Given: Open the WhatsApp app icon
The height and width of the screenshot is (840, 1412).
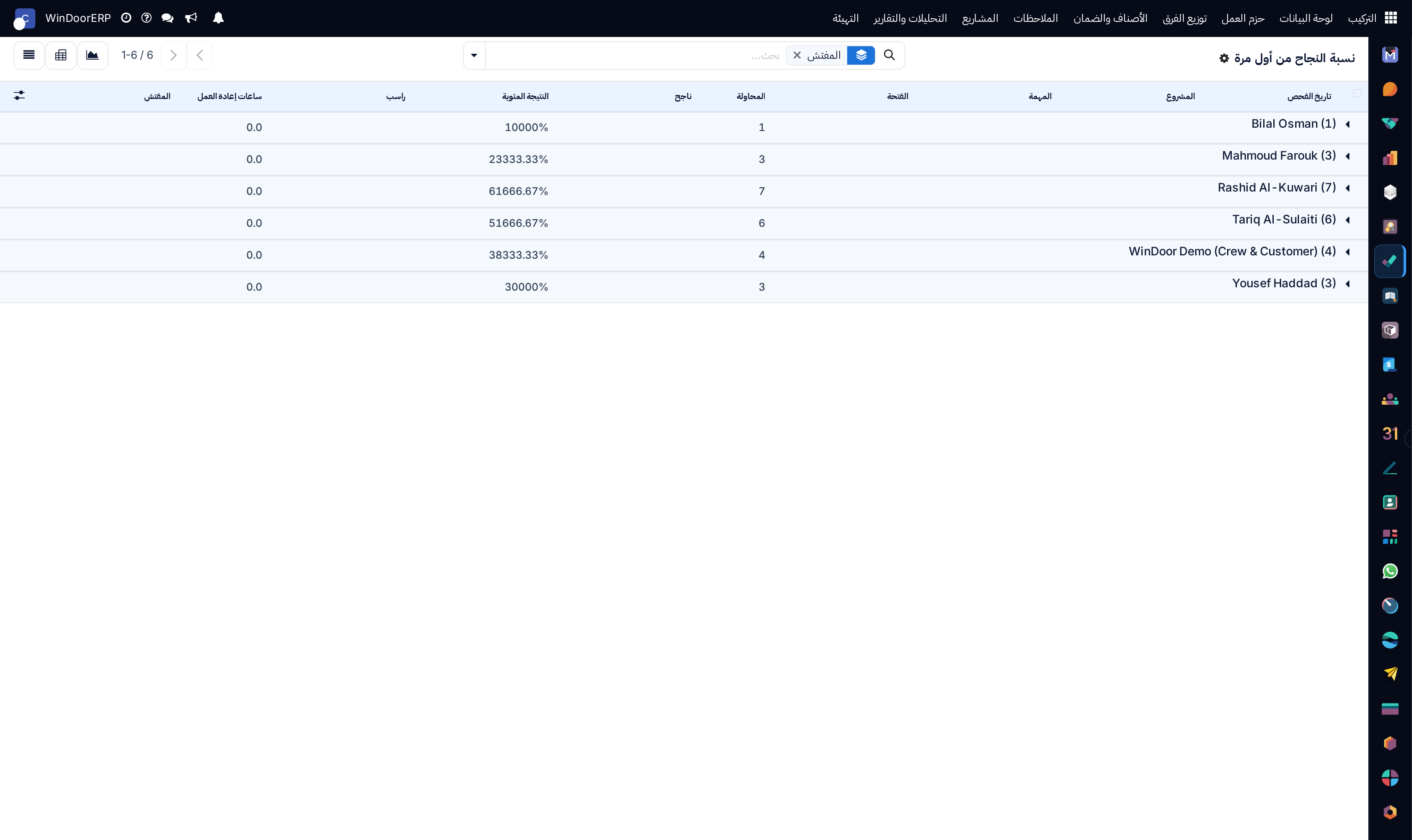Looking at the screenshot, I should 1390,571.
